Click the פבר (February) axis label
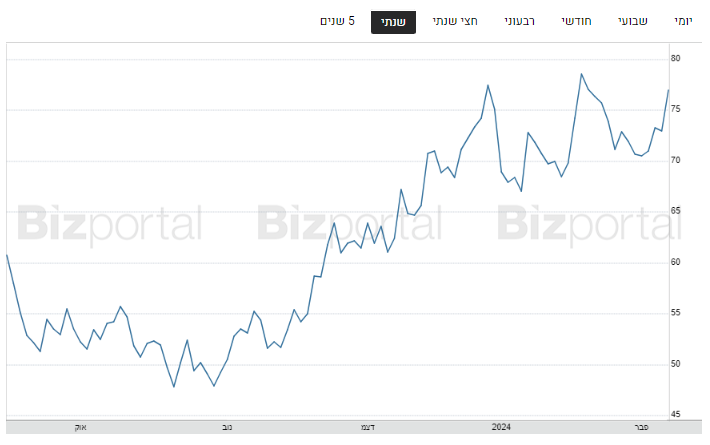The image size is (710, 445). (x=642, y=427)
